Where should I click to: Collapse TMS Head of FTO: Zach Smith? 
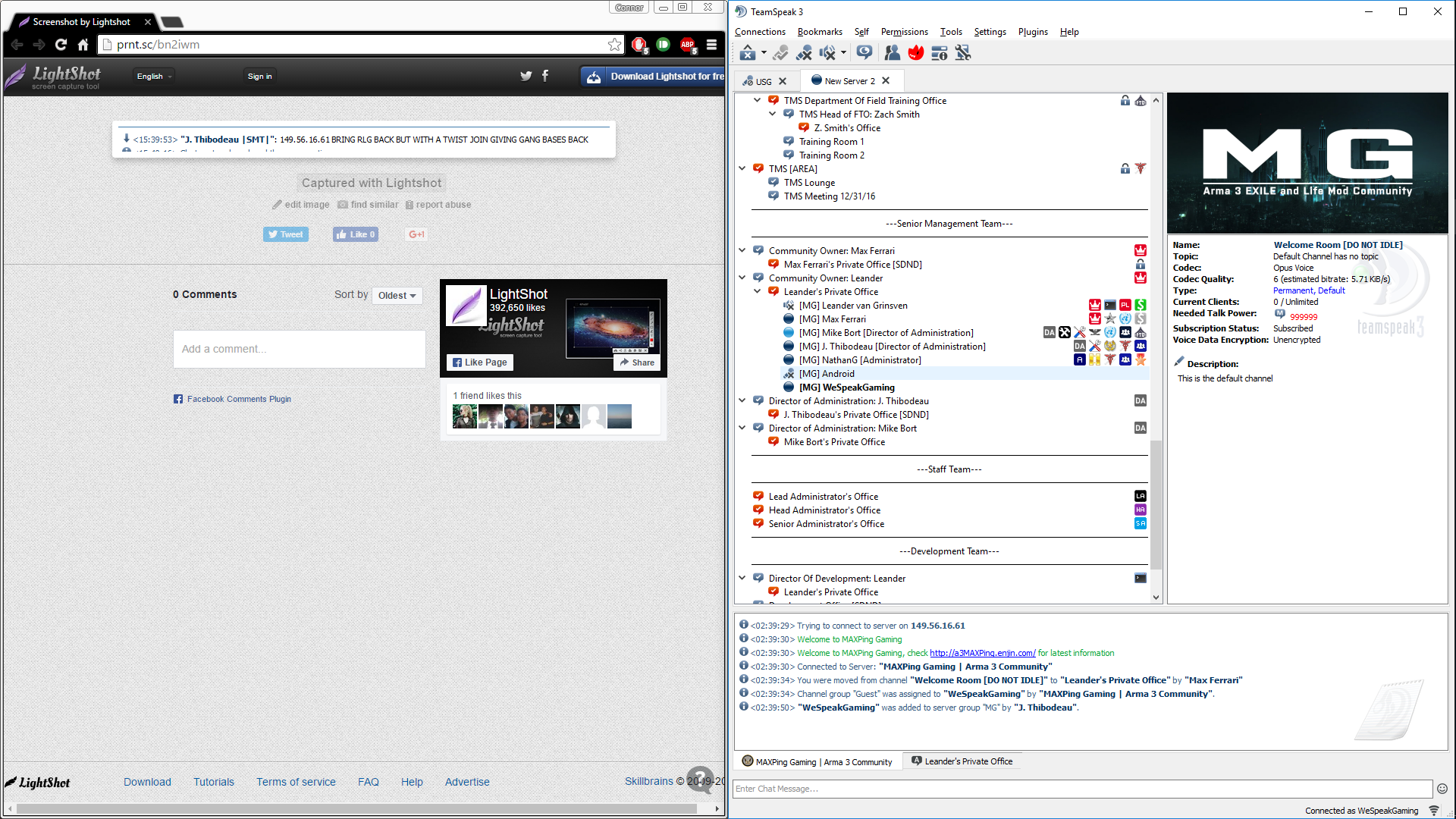[772, 114]
